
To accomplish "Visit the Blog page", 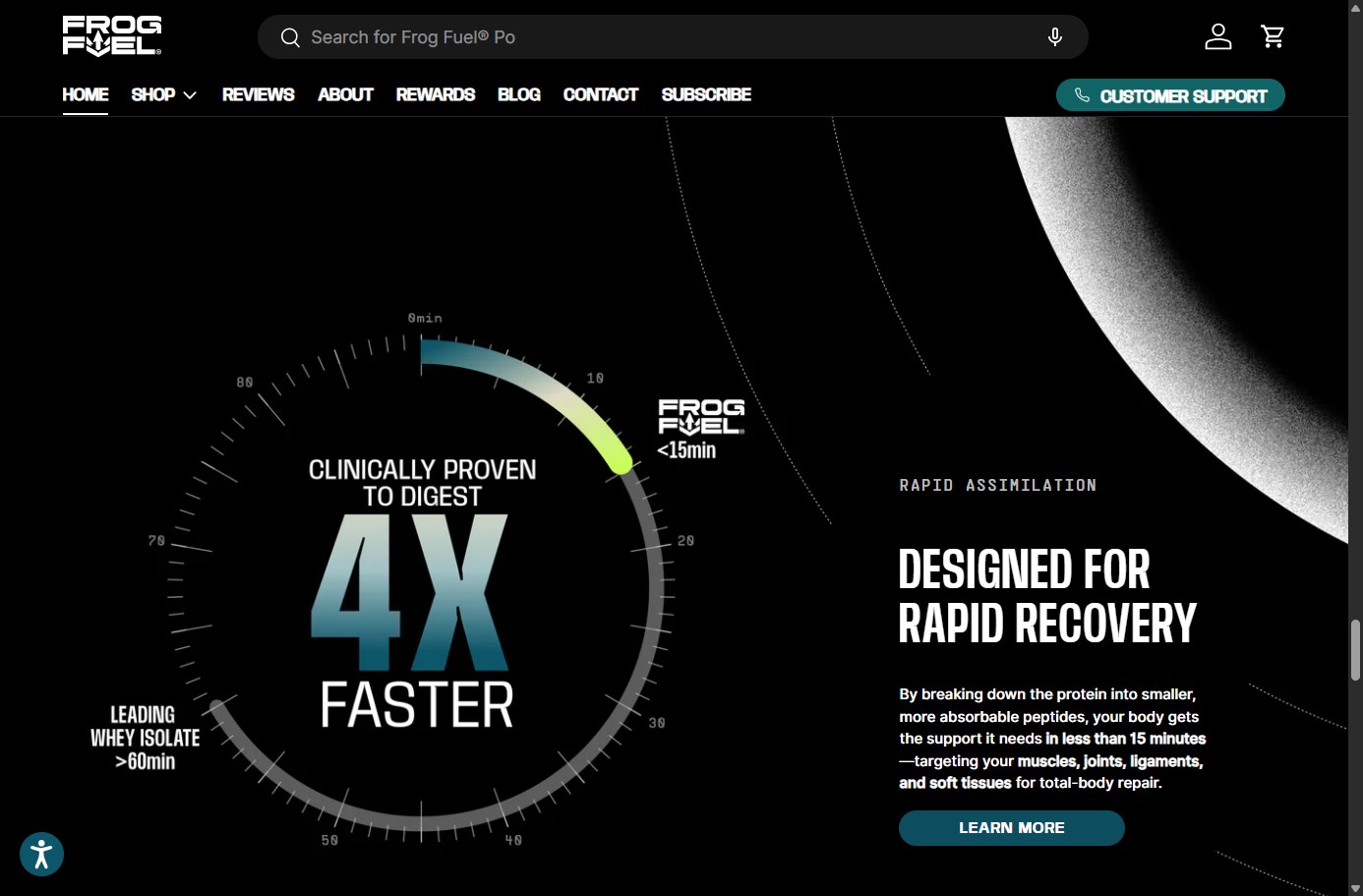I will coord(519,95).
